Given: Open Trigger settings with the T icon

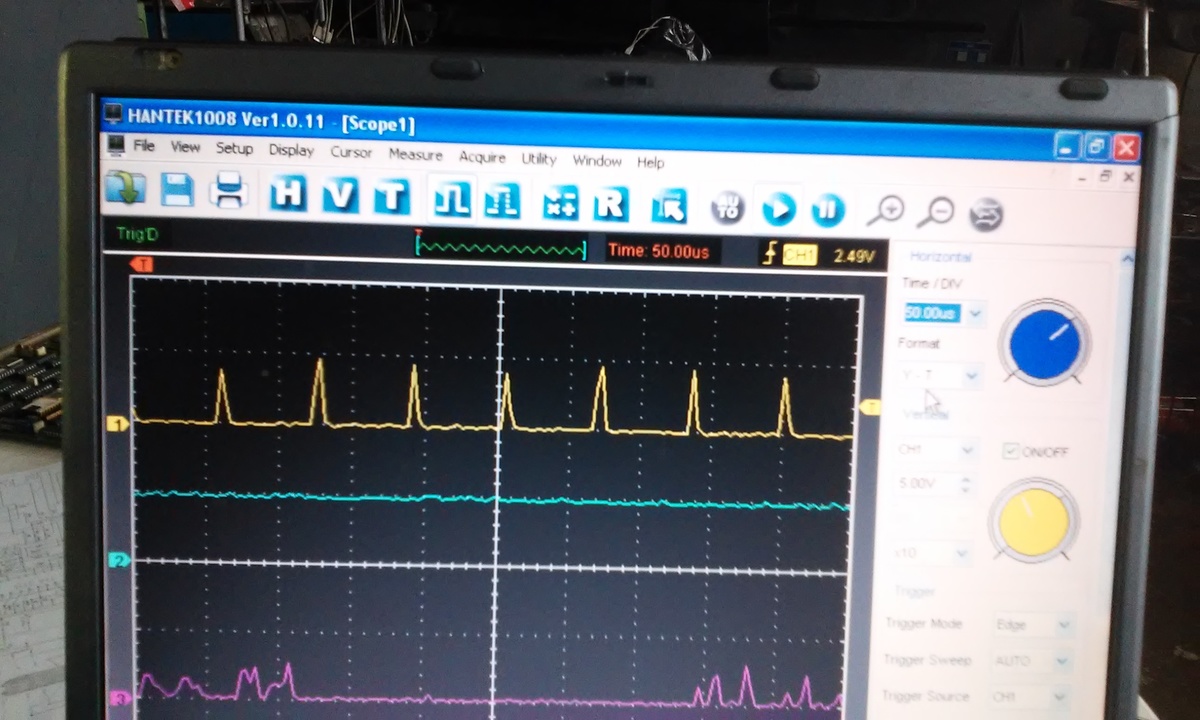Looking at the screenshot, I should 392,196.
